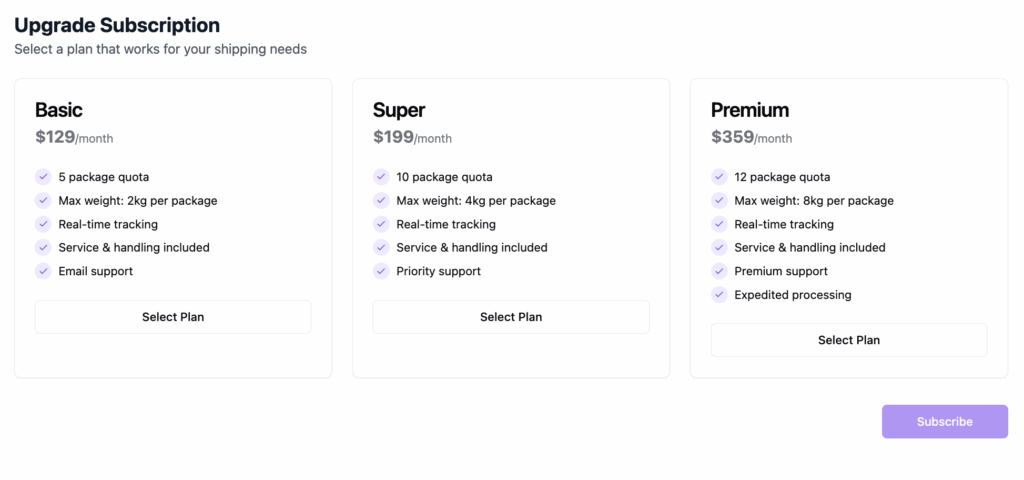Click checkmark beside "Max weight: 2kg per package"
Screen dimensions: 1024x480
point(43,200)
